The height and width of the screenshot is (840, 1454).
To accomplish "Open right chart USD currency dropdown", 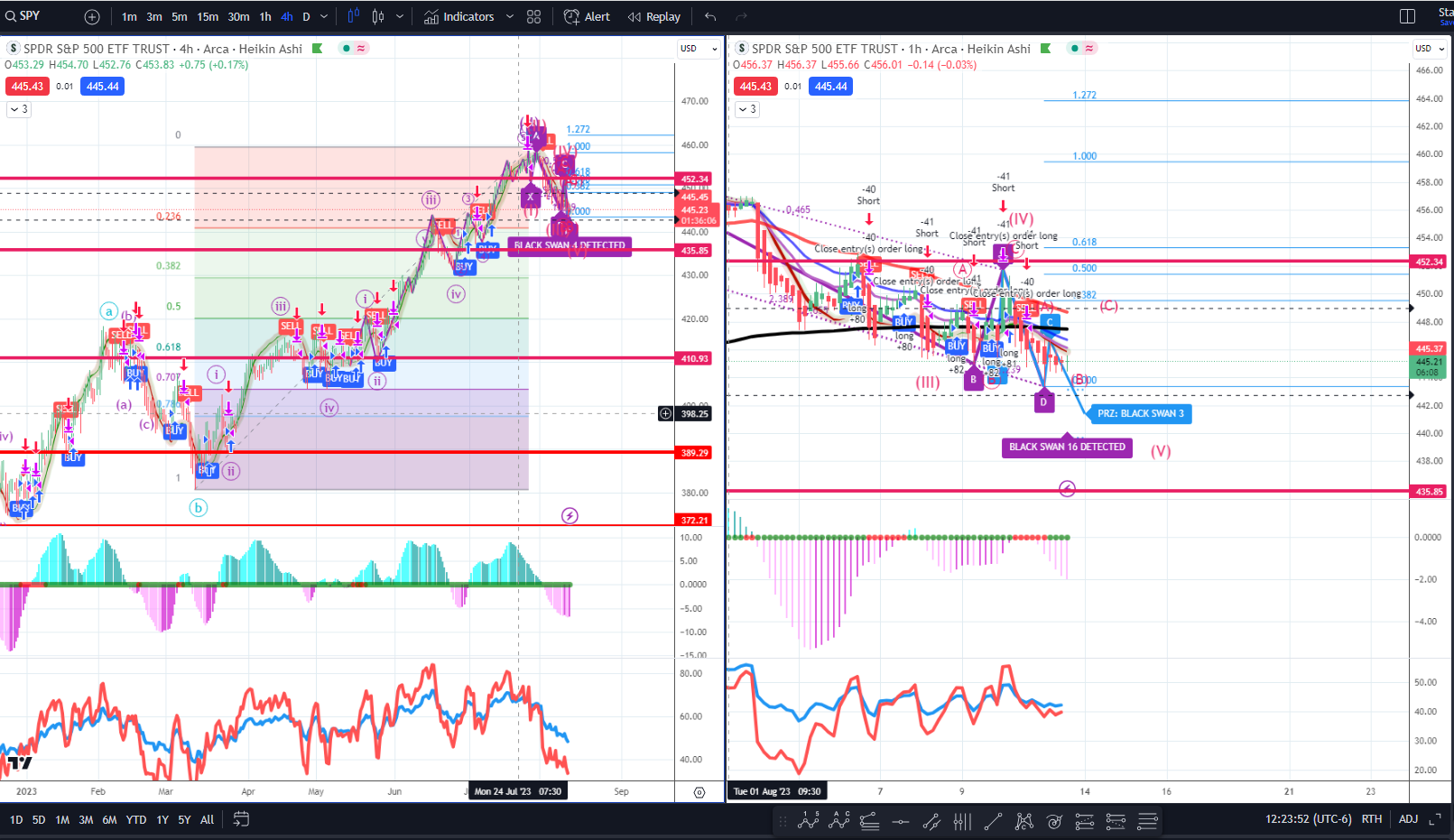I will (x=1430, y=49).
